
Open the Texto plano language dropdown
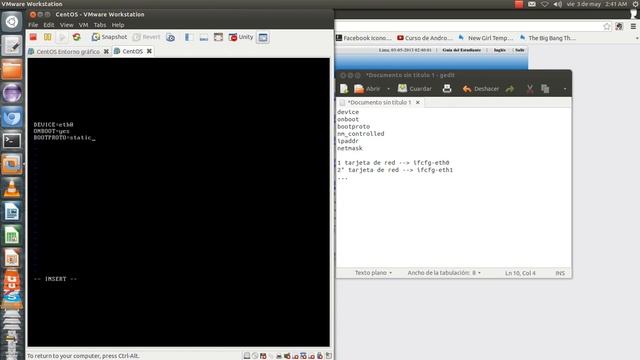click(373, 273)
